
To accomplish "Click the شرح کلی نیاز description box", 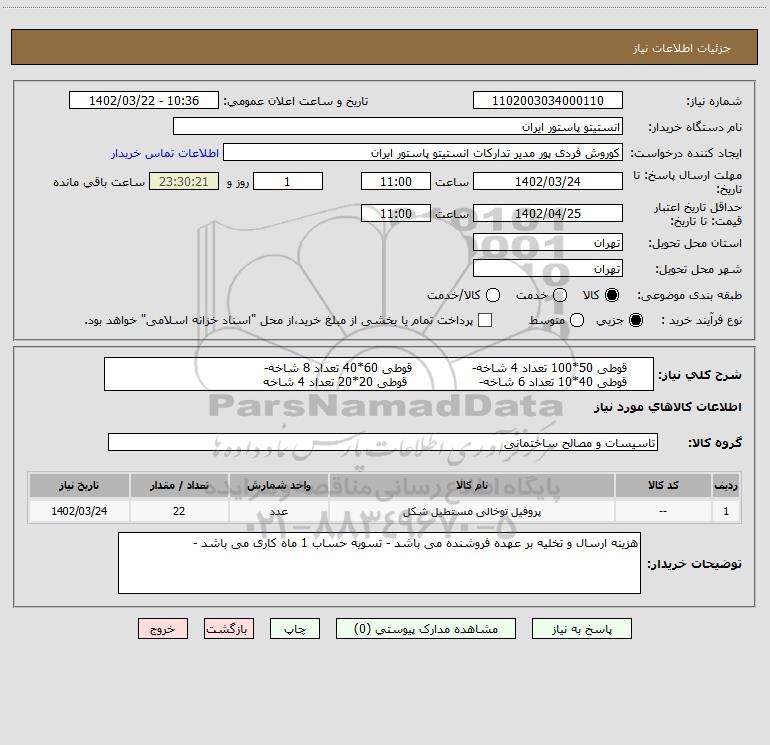I will [379, 374].
